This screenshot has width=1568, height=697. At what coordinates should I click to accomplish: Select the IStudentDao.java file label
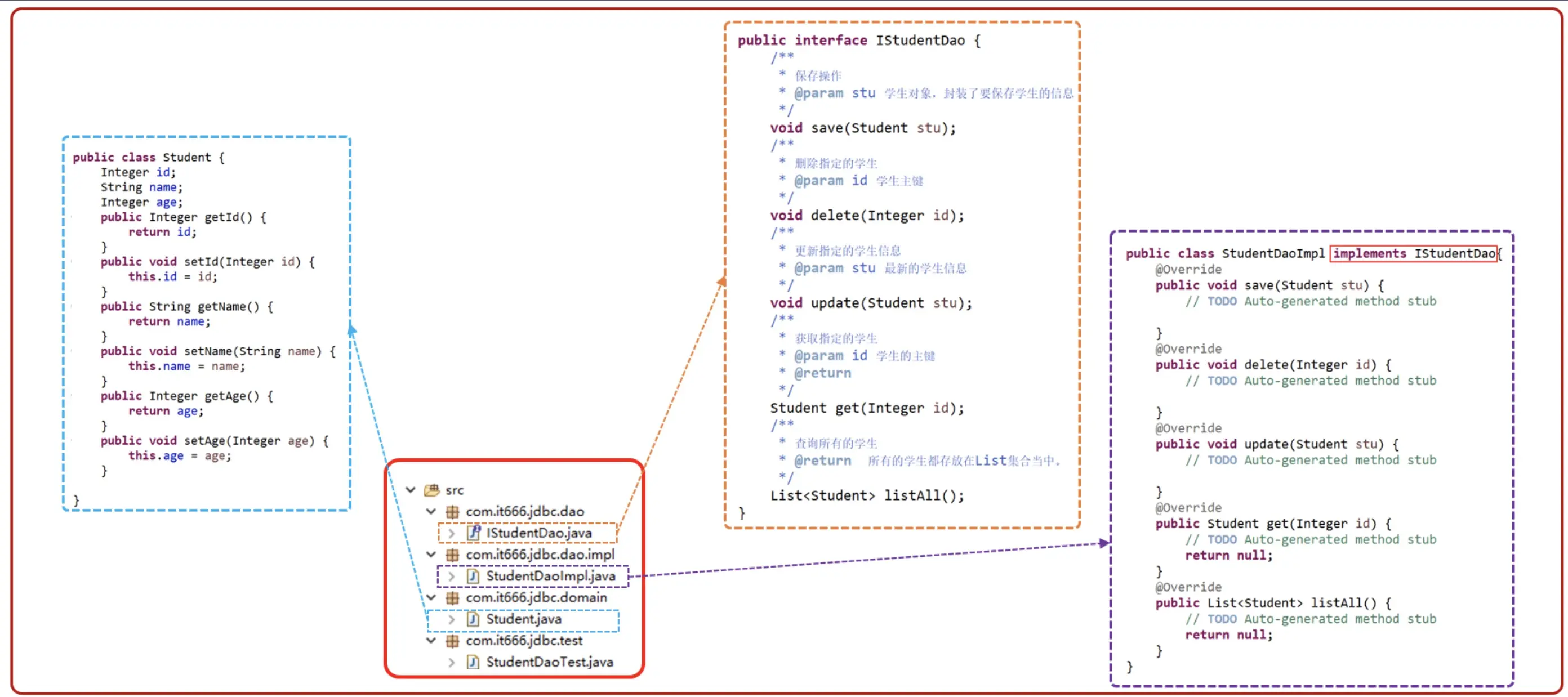[x=538, y=533]
